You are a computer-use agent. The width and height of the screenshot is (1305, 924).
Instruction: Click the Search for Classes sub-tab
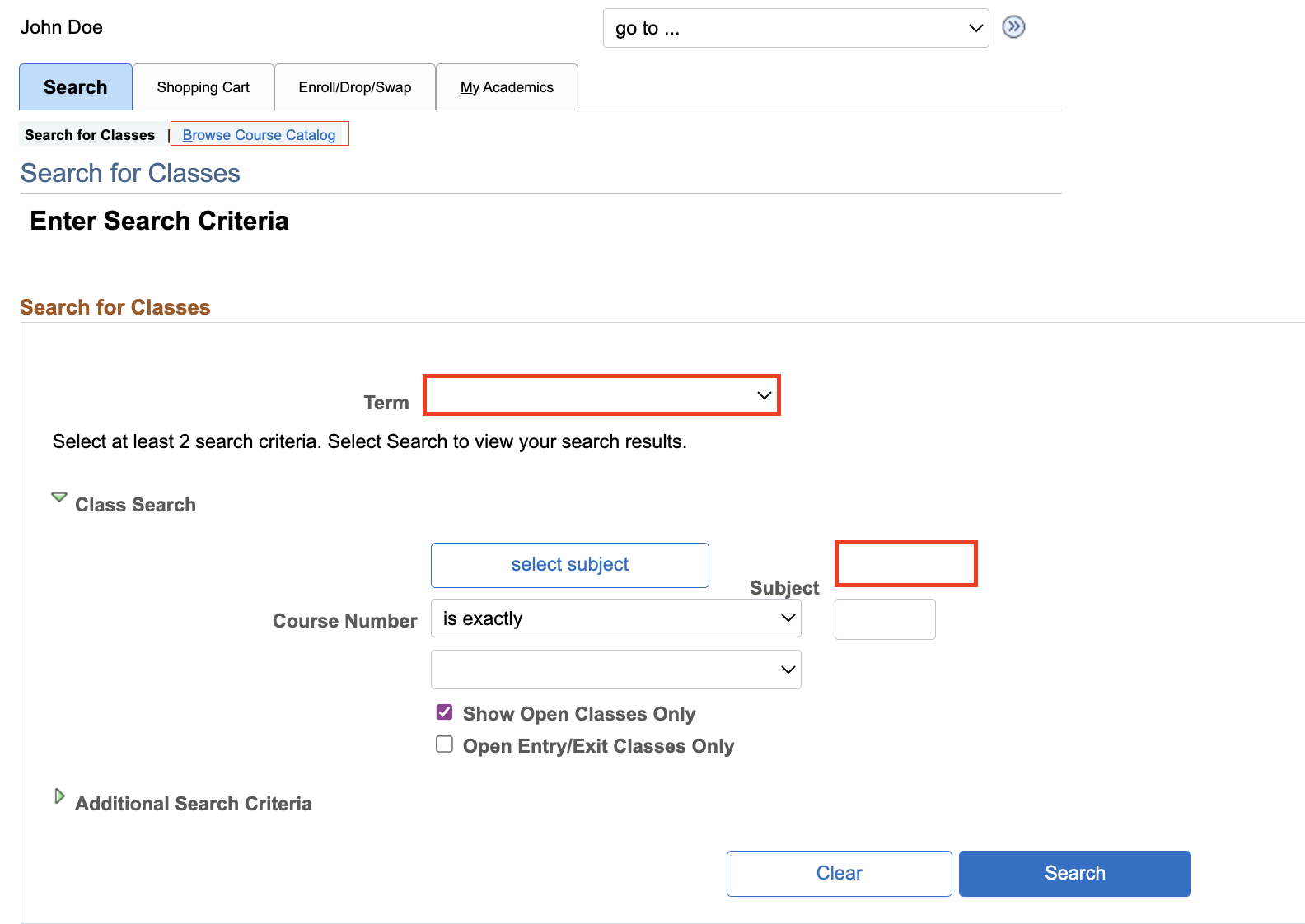tap(90, 135)
